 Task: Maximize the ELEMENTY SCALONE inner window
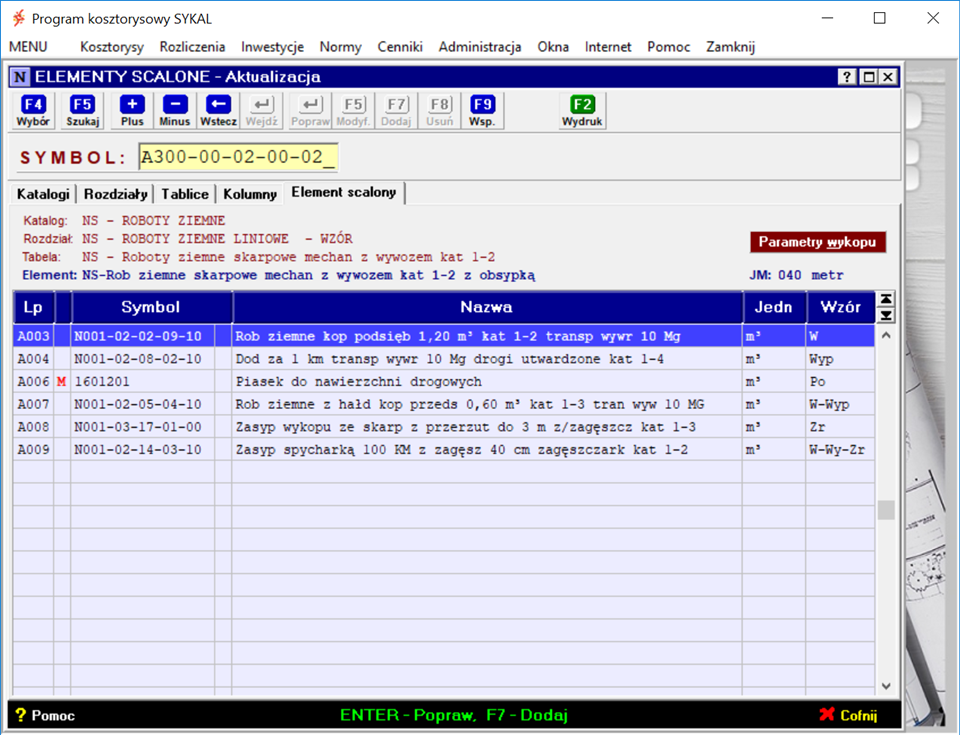868,77
